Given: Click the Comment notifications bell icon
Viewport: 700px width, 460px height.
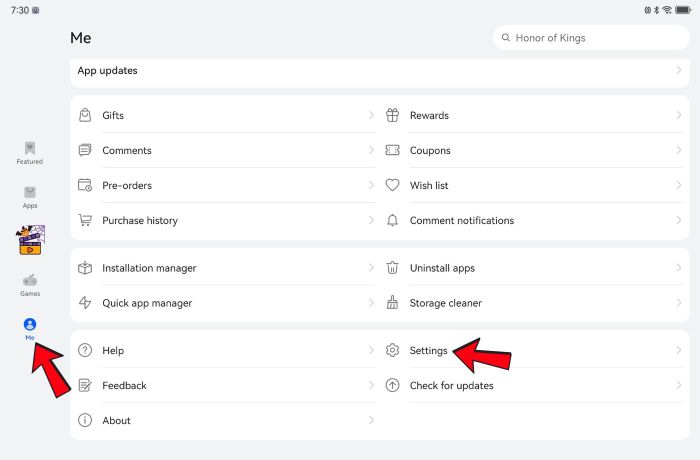Looking at the screenshot, I should click(392, 221).
